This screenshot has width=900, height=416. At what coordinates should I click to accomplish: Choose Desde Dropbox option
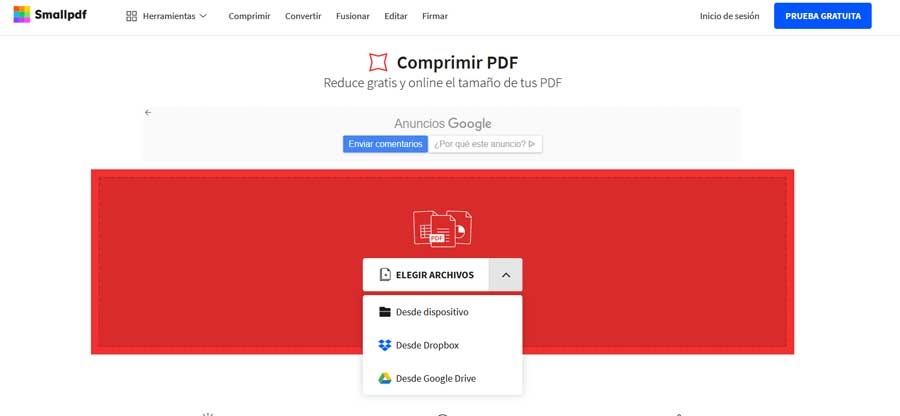(x=443, y=345)
